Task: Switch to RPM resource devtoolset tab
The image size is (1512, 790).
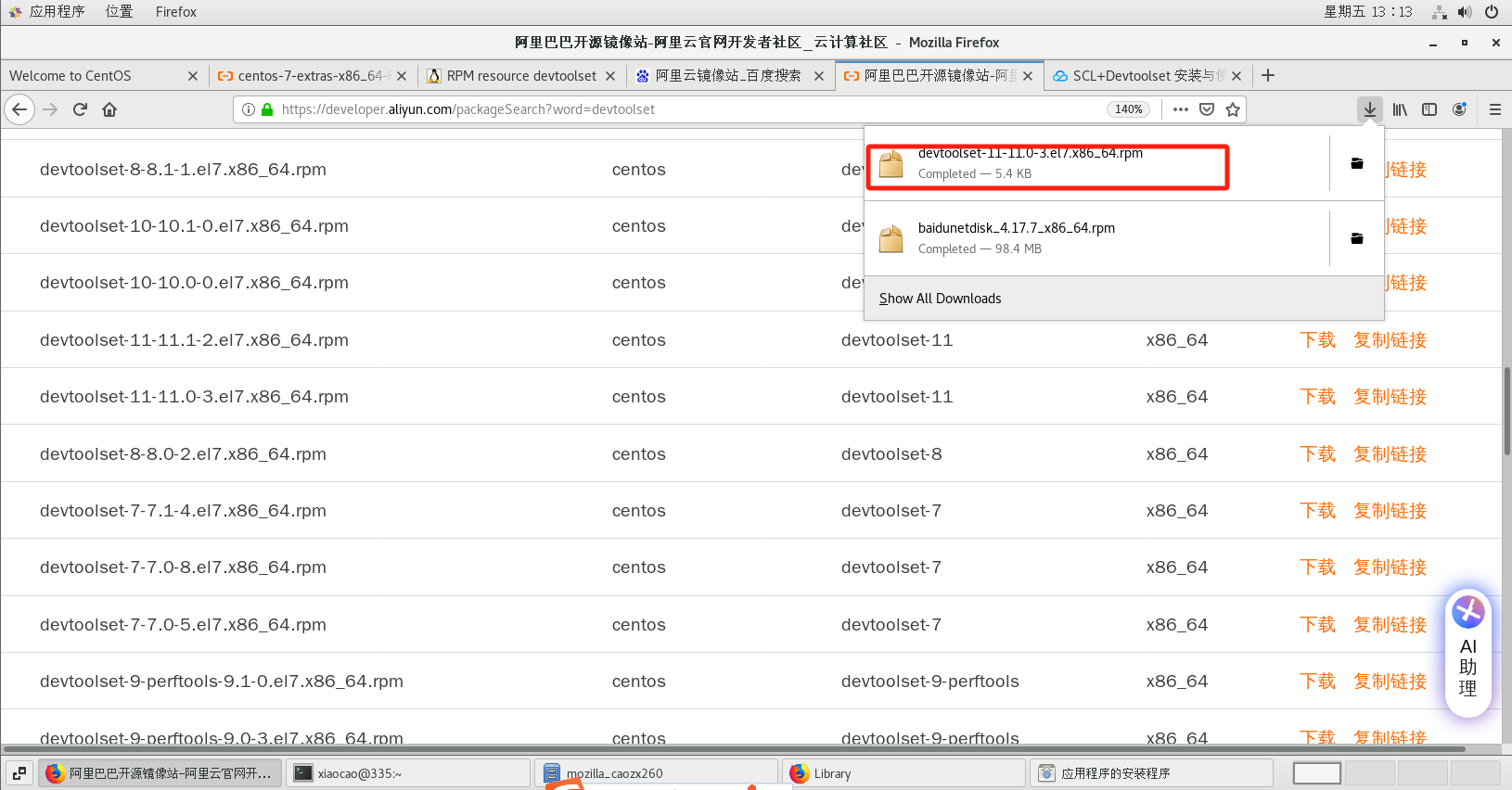Action: [521, 76]
